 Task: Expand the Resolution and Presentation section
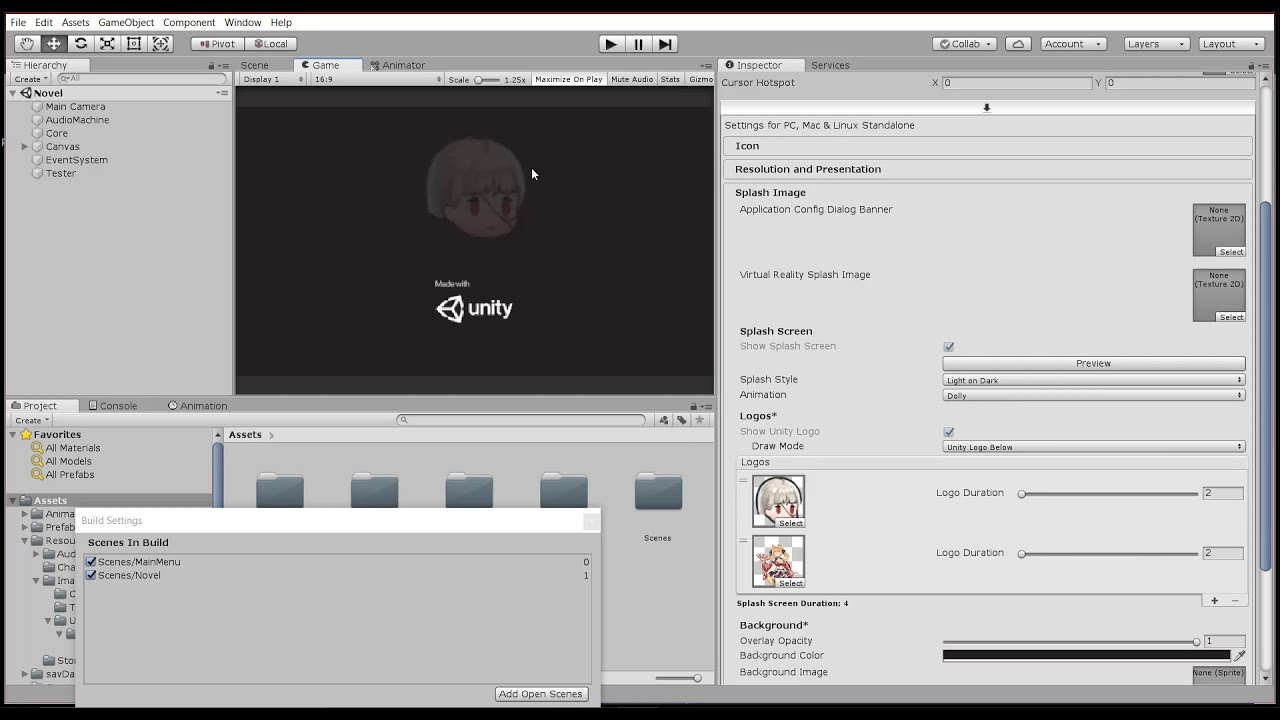987,169
